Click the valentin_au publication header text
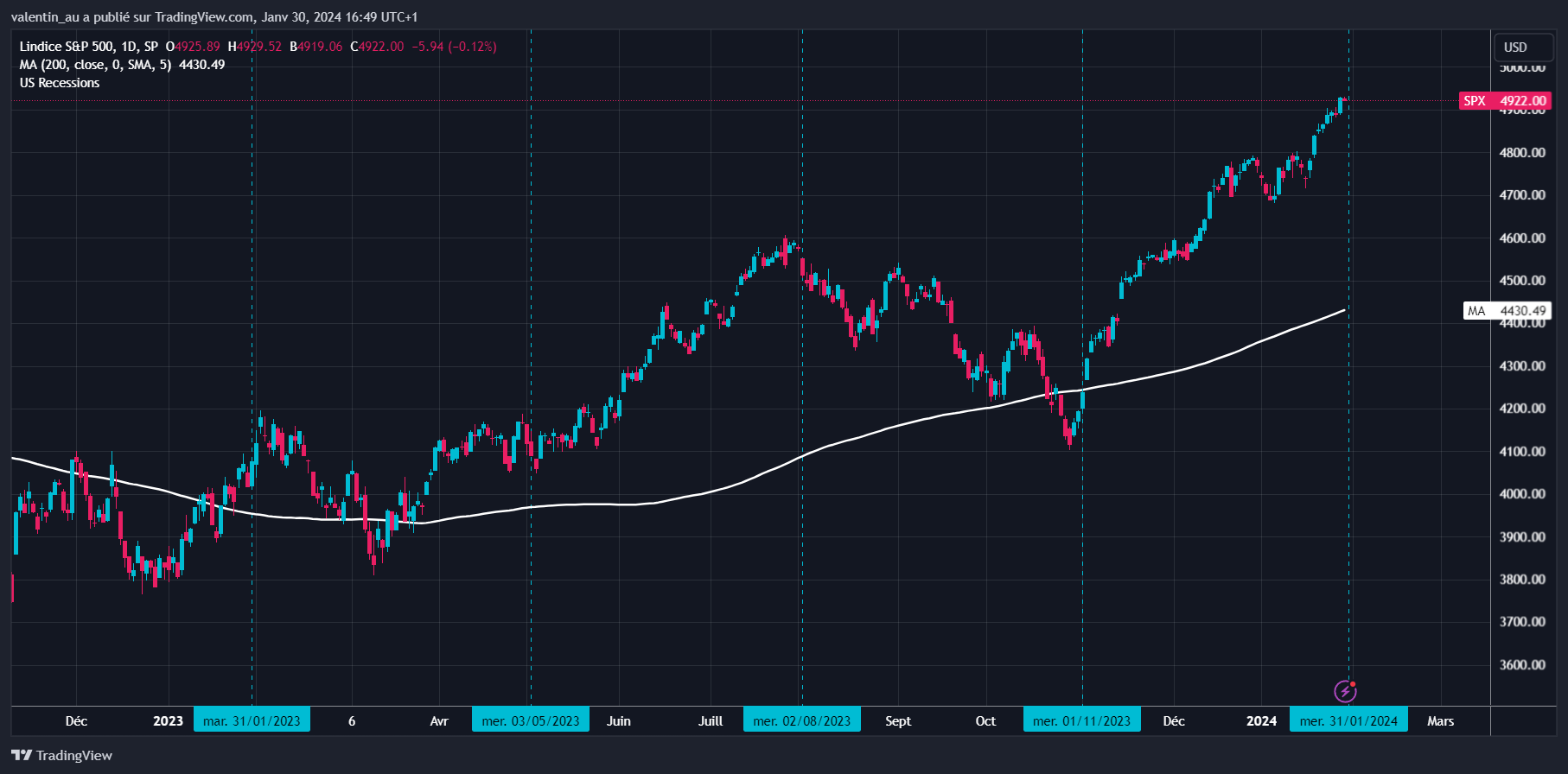Screen dimensions: 1568x774 click(214, 16)
